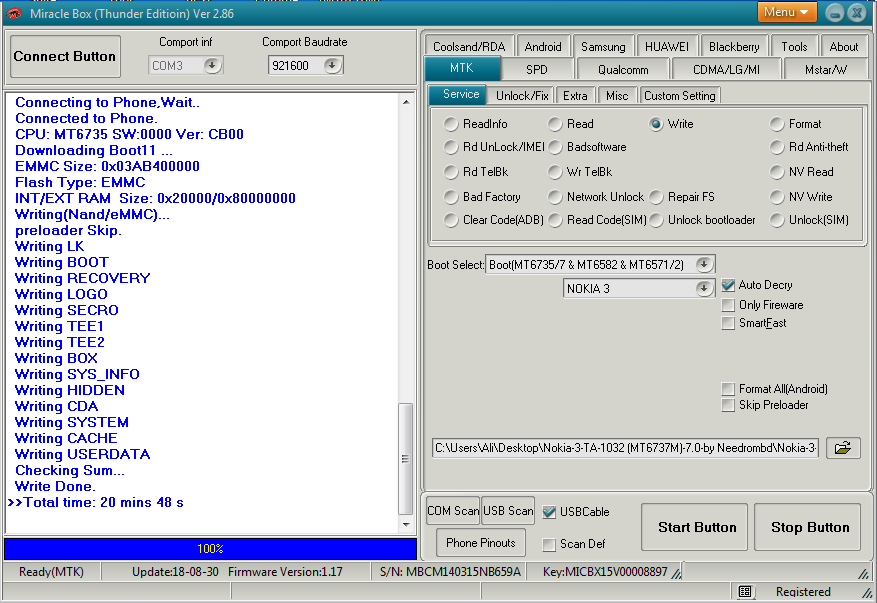Click the log scrollbar up arrow
This screenshot has height=603, width=877.
point(406,102)
